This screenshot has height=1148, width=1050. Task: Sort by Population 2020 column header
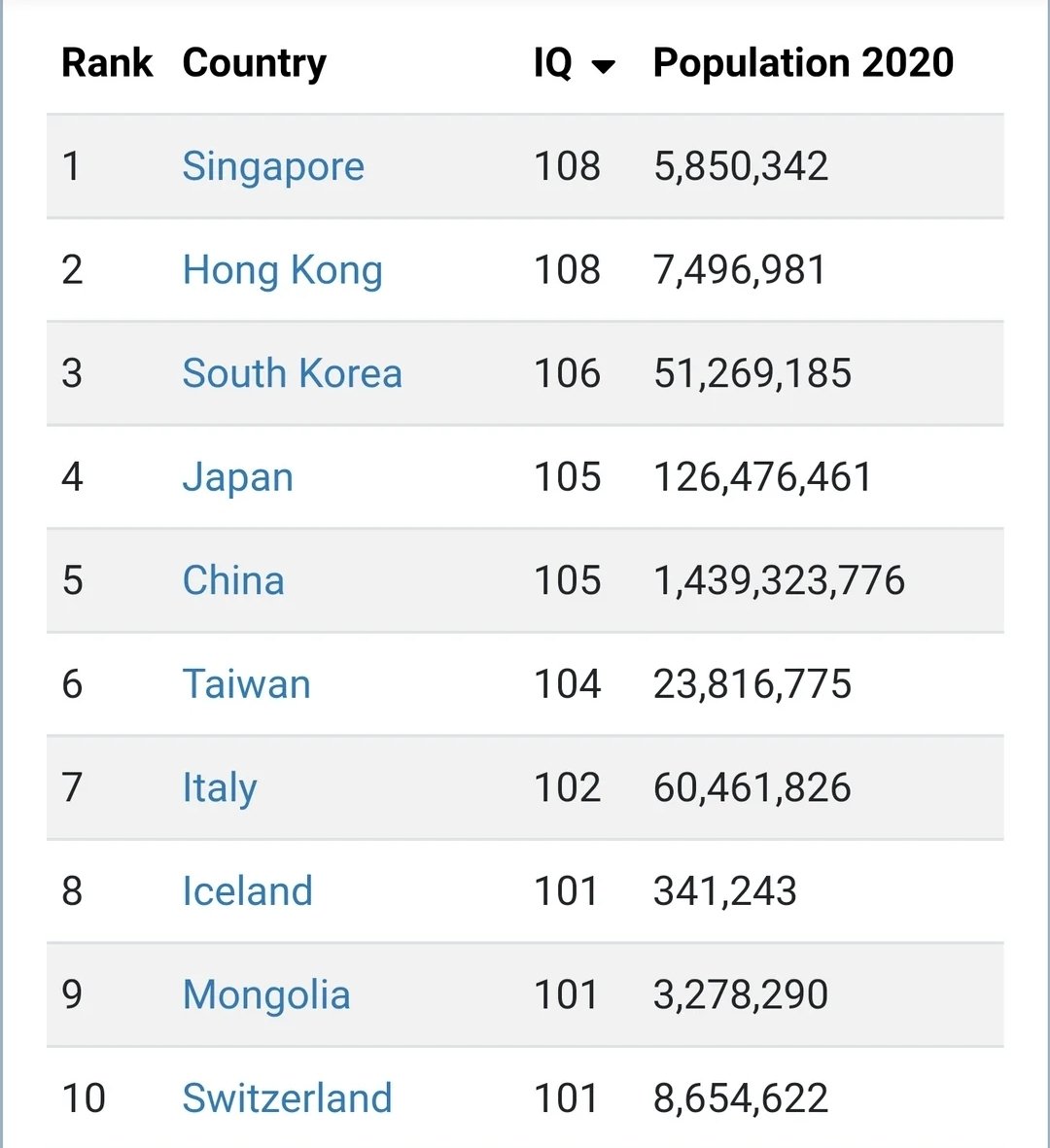(x=803, y=63)
